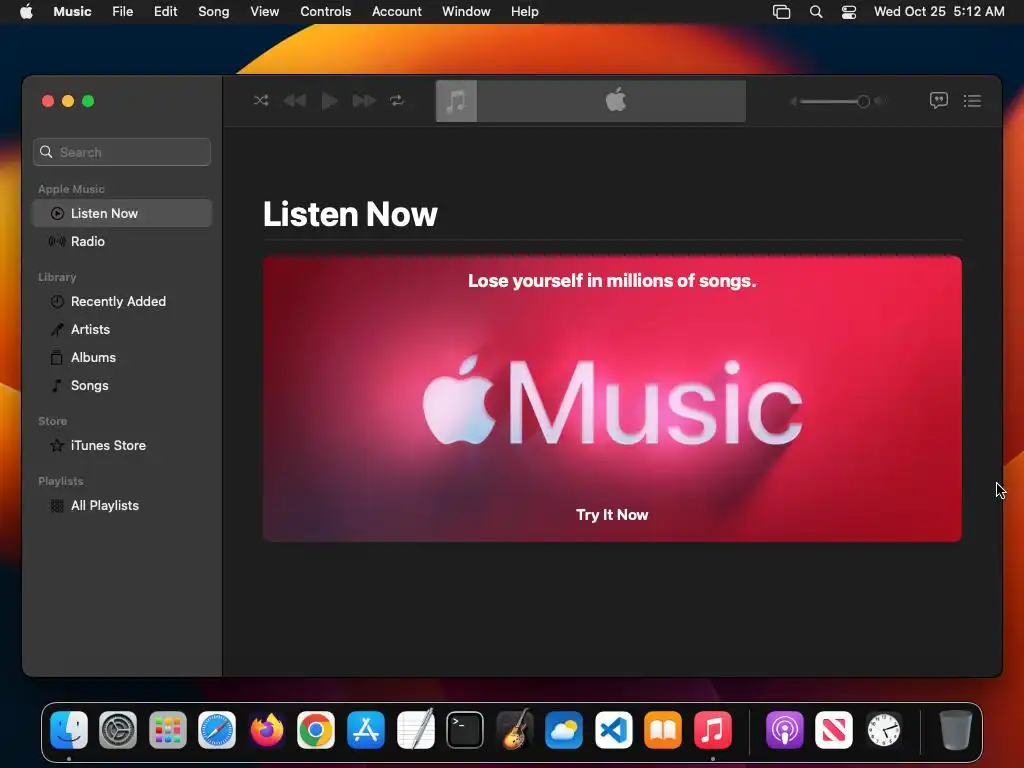Open News from the Dock
The image size is (1024, 768).
pyautogui.click(x=834, y=729)
